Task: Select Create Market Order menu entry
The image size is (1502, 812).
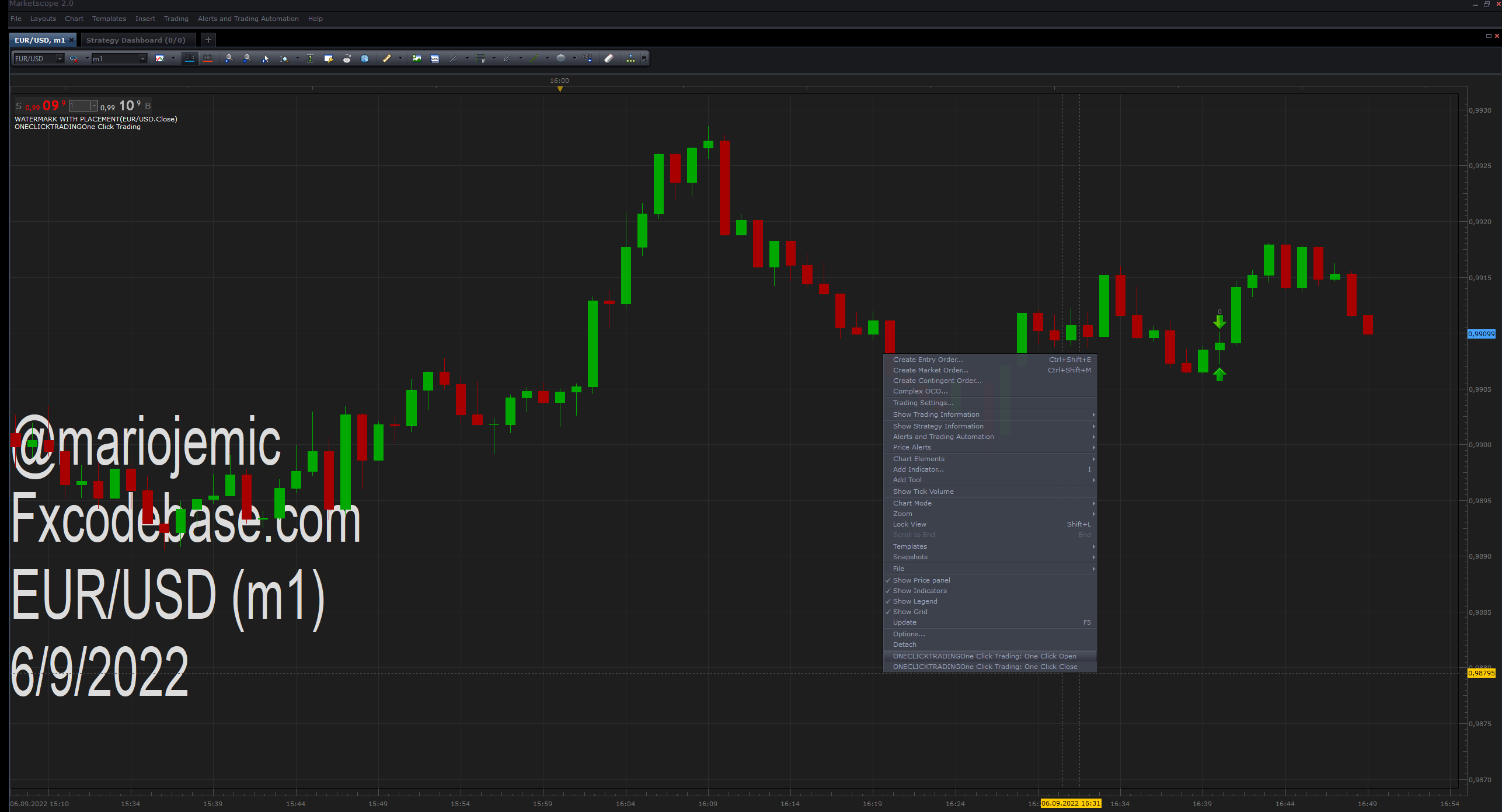Action: coord(990,370)
